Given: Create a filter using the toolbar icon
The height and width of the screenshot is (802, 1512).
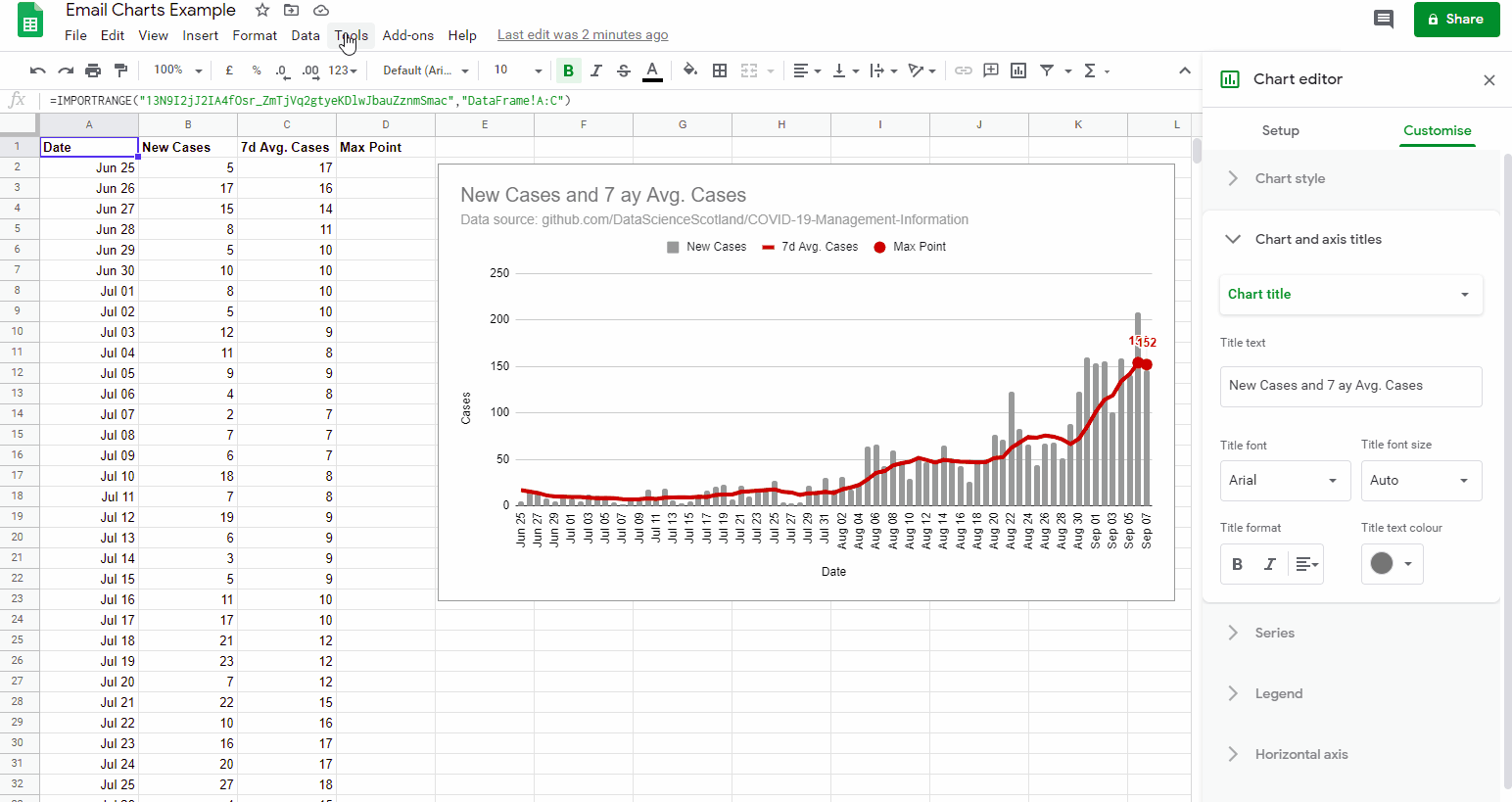Looking at the screenshot, I should coord(1047,71).
